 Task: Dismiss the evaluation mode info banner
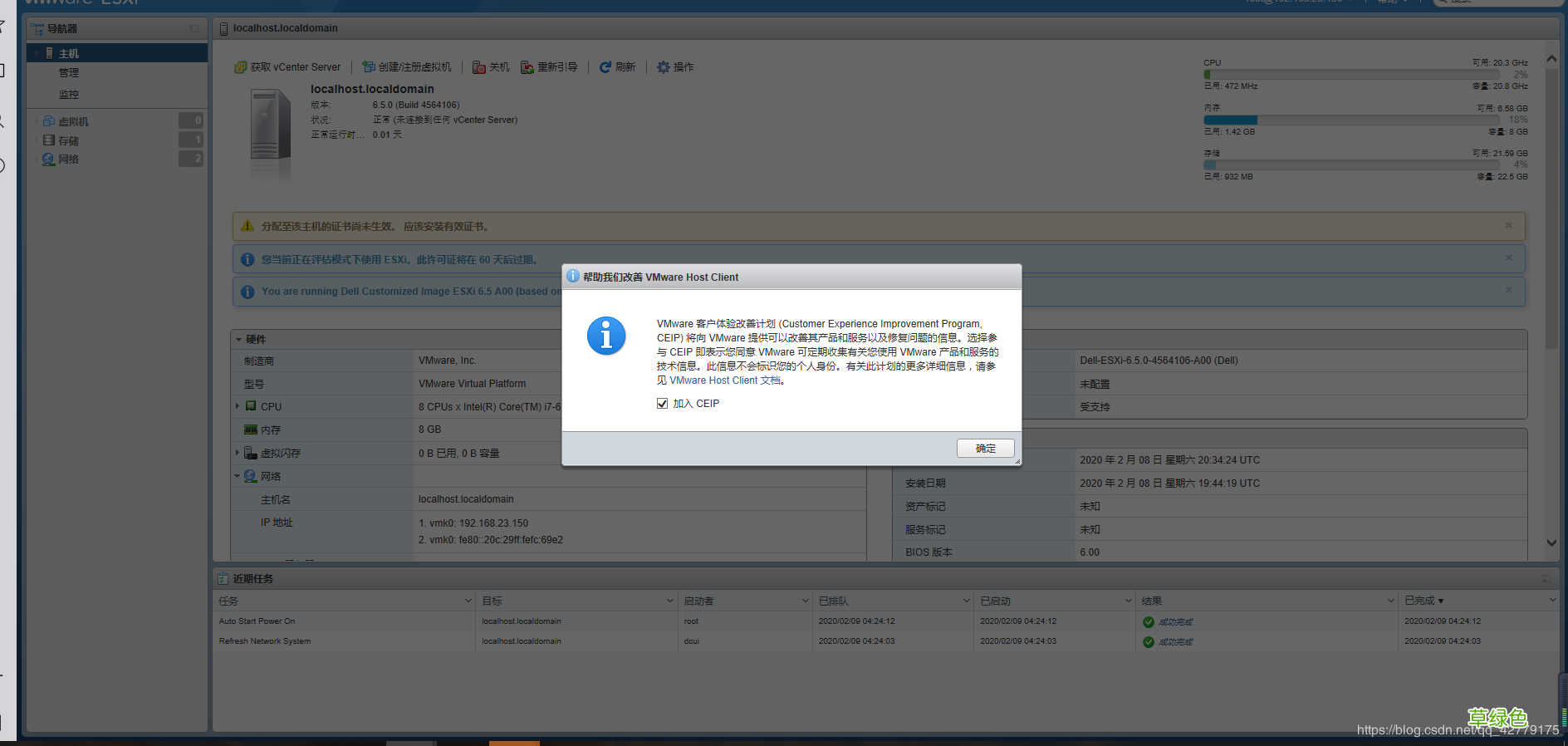coord(1509,258)
